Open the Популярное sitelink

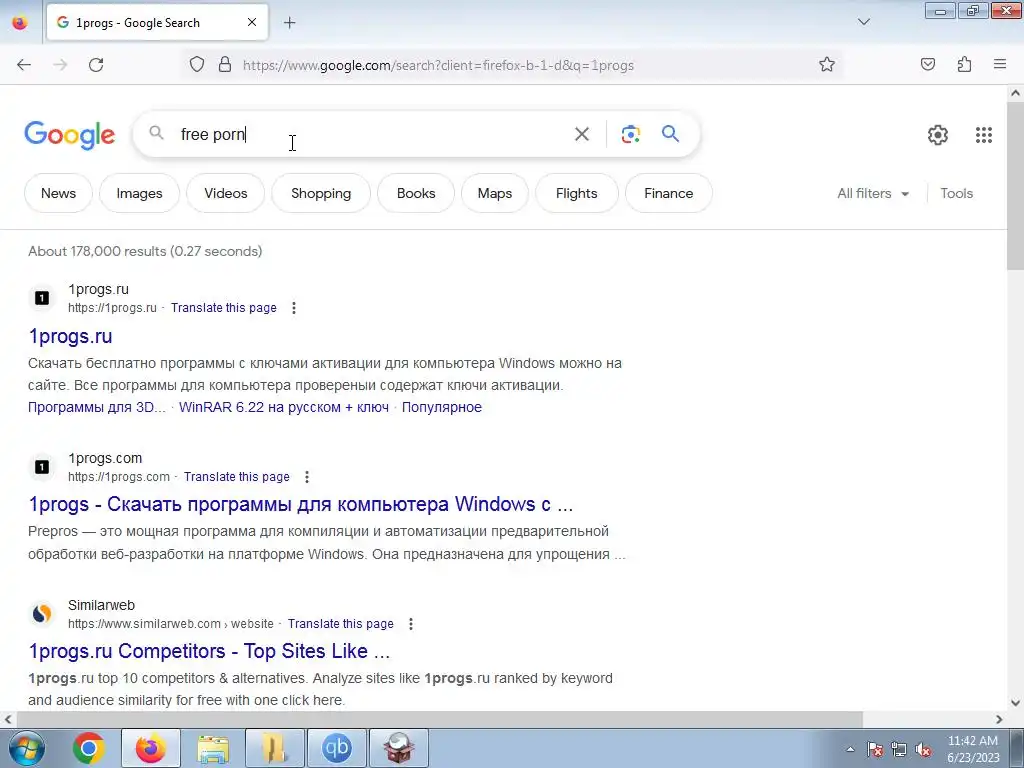click(441, 407)
